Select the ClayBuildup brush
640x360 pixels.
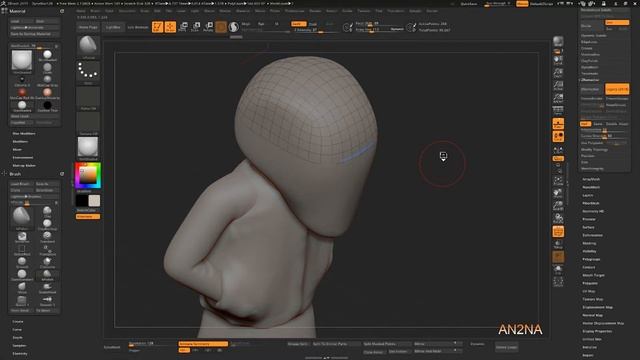pos(47,224)
